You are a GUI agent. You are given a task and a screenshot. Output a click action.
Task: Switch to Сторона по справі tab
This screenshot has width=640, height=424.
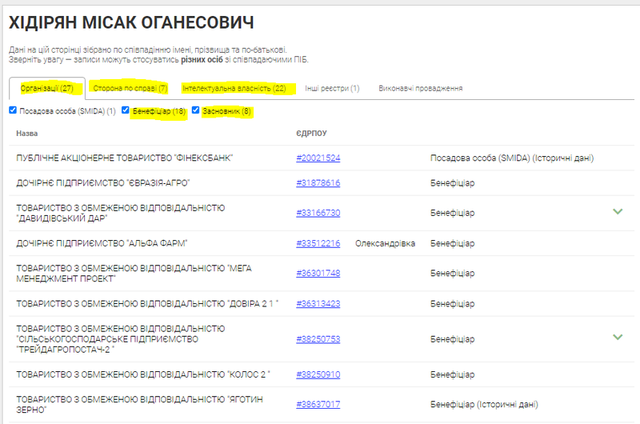[x=129, y=88]
